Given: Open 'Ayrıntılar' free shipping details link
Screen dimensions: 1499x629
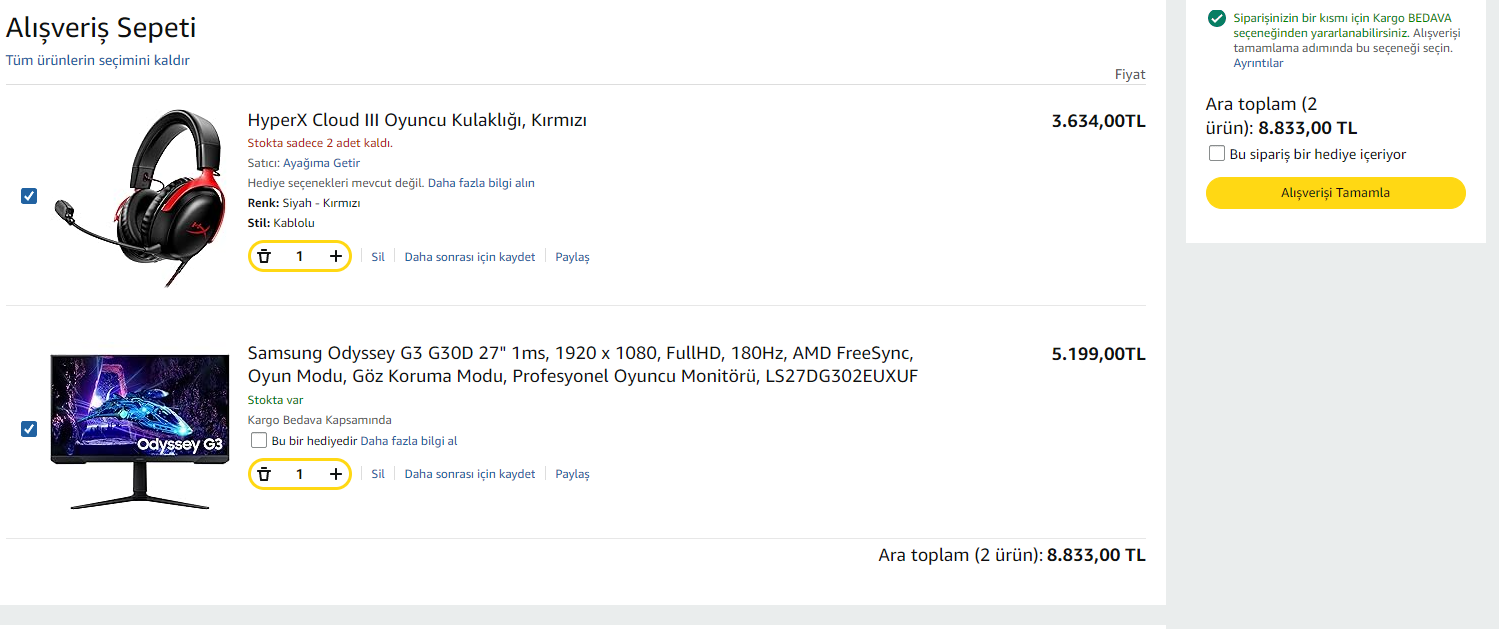Looking at the screenshot, I should [1257, 63].
